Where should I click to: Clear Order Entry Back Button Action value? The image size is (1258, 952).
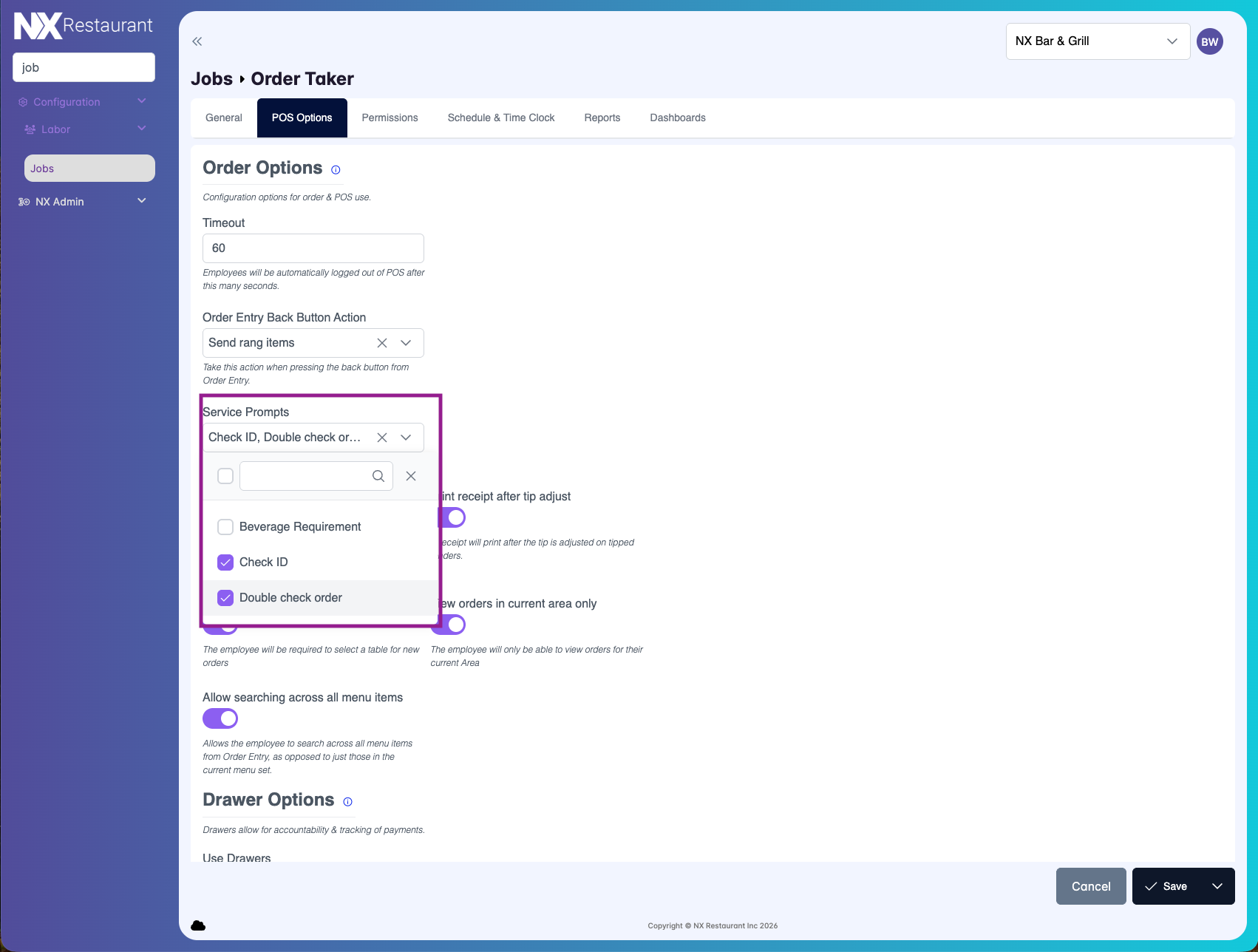click(382, 343)
